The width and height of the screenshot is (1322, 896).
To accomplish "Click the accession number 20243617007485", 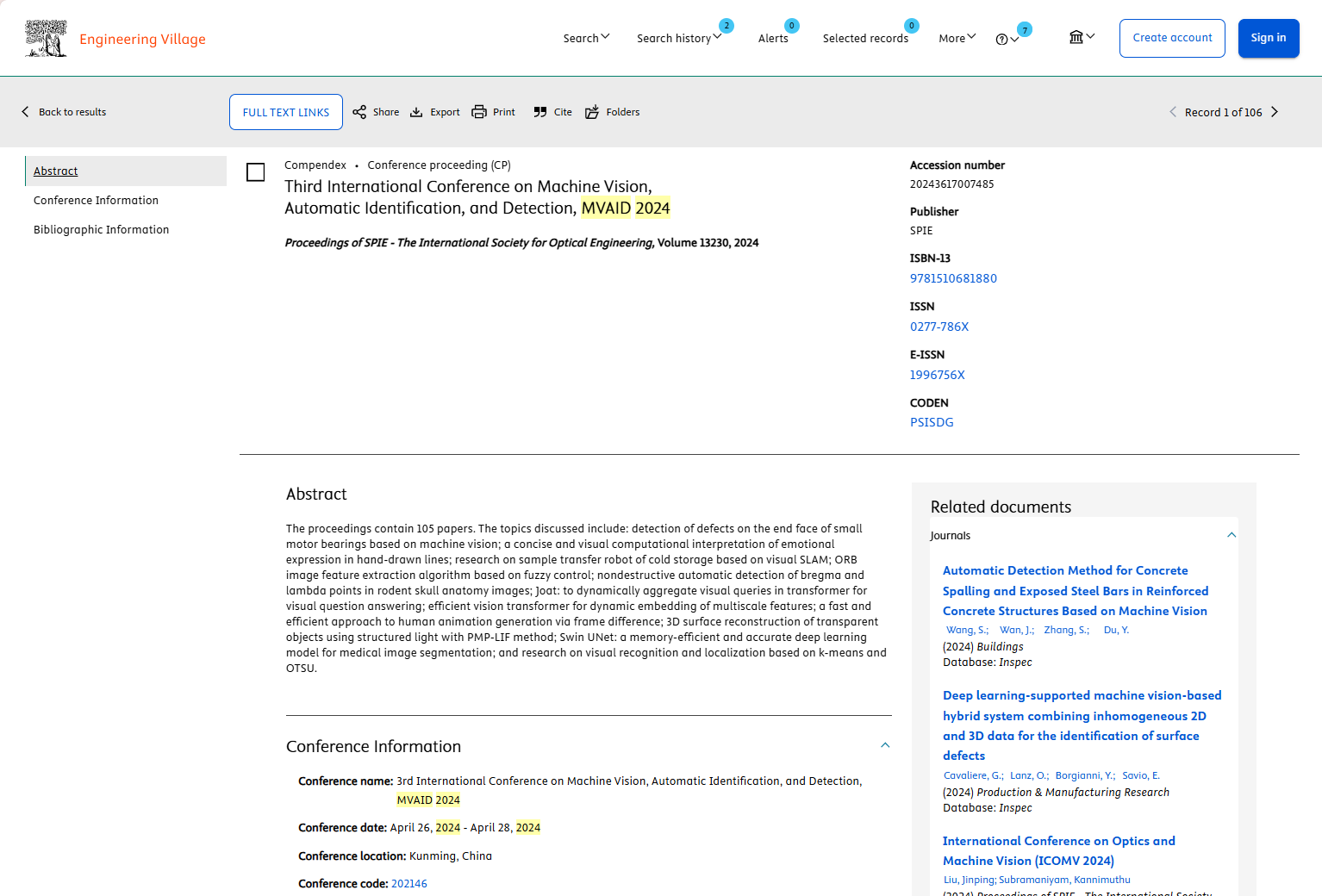I will pos(951,184).
